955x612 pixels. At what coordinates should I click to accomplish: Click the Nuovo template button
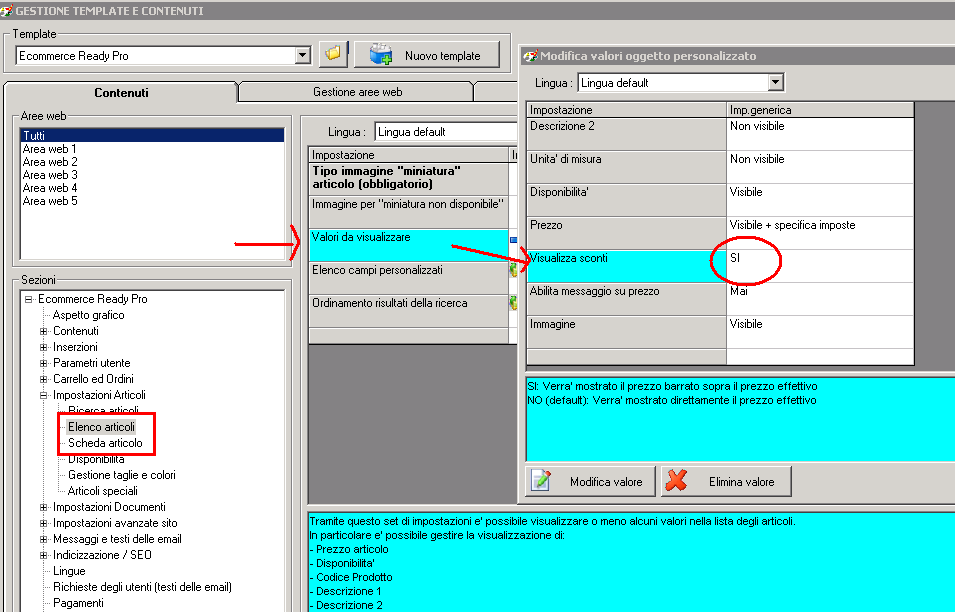[427, 55]
